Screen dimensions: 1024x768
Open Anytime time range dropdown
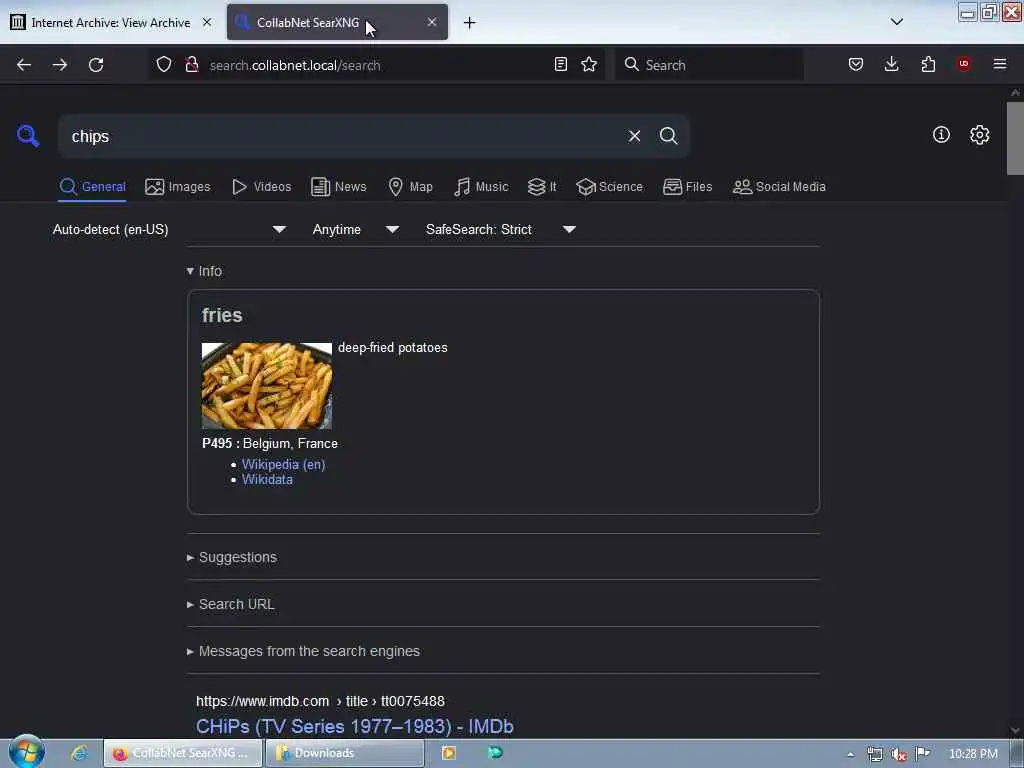pos(355,229)
